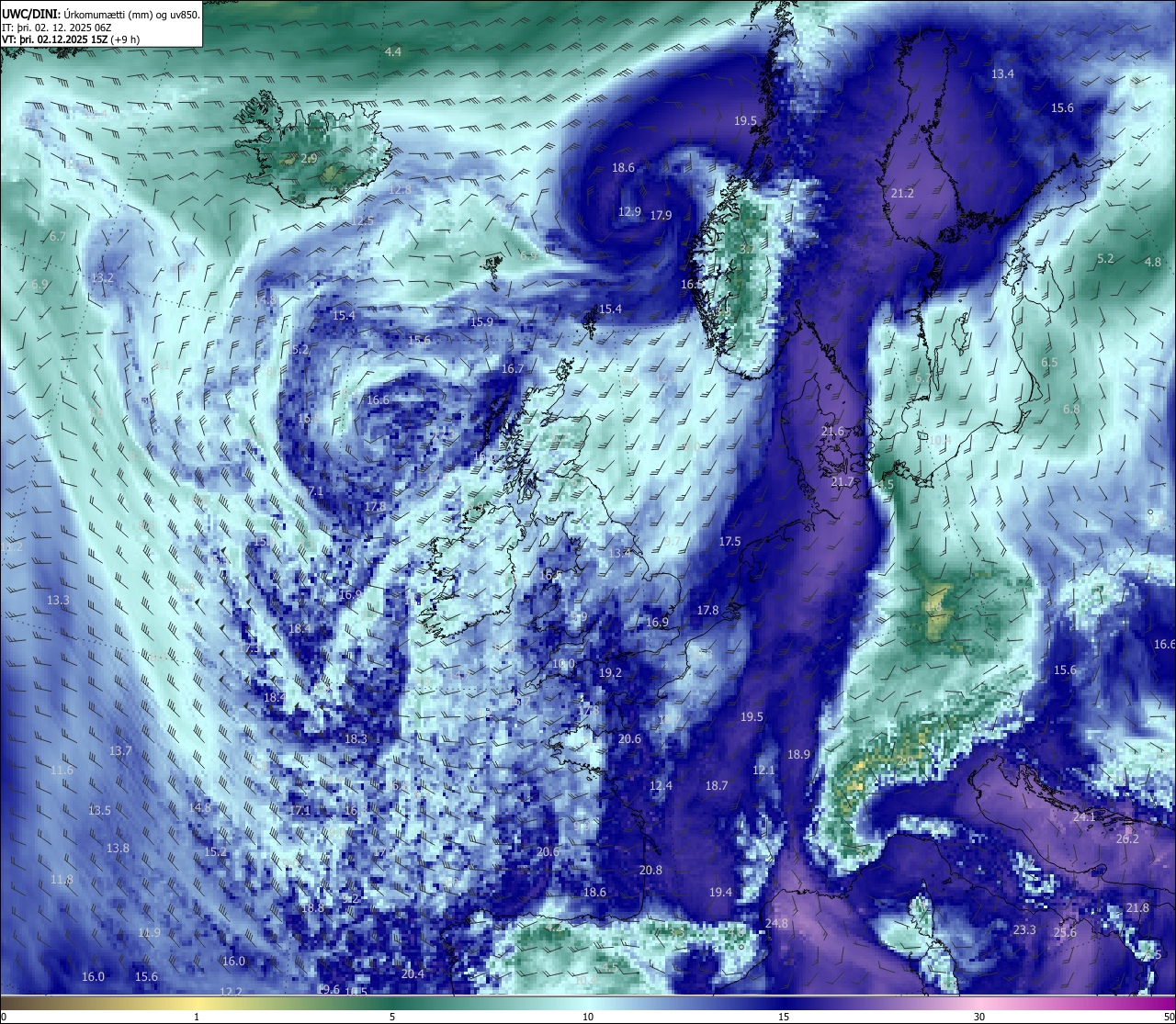This screenshot has width=1176, height=1024.
Task: Click the 12.8 value label
Action: tap(400, 190)
